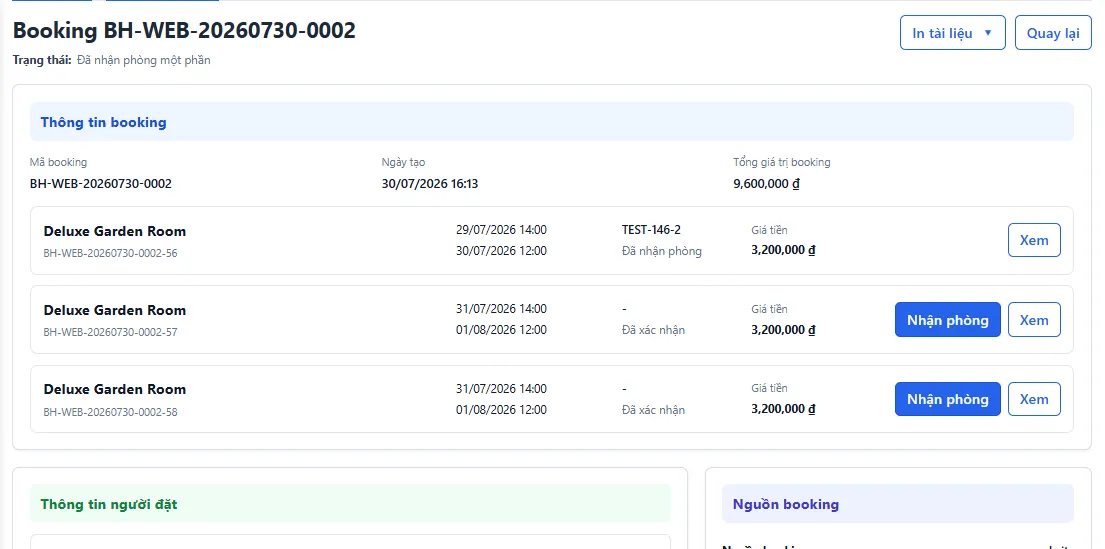
Task: Click Đã xác nhận status of item 0002-57
Action: (x=653, y=330)
